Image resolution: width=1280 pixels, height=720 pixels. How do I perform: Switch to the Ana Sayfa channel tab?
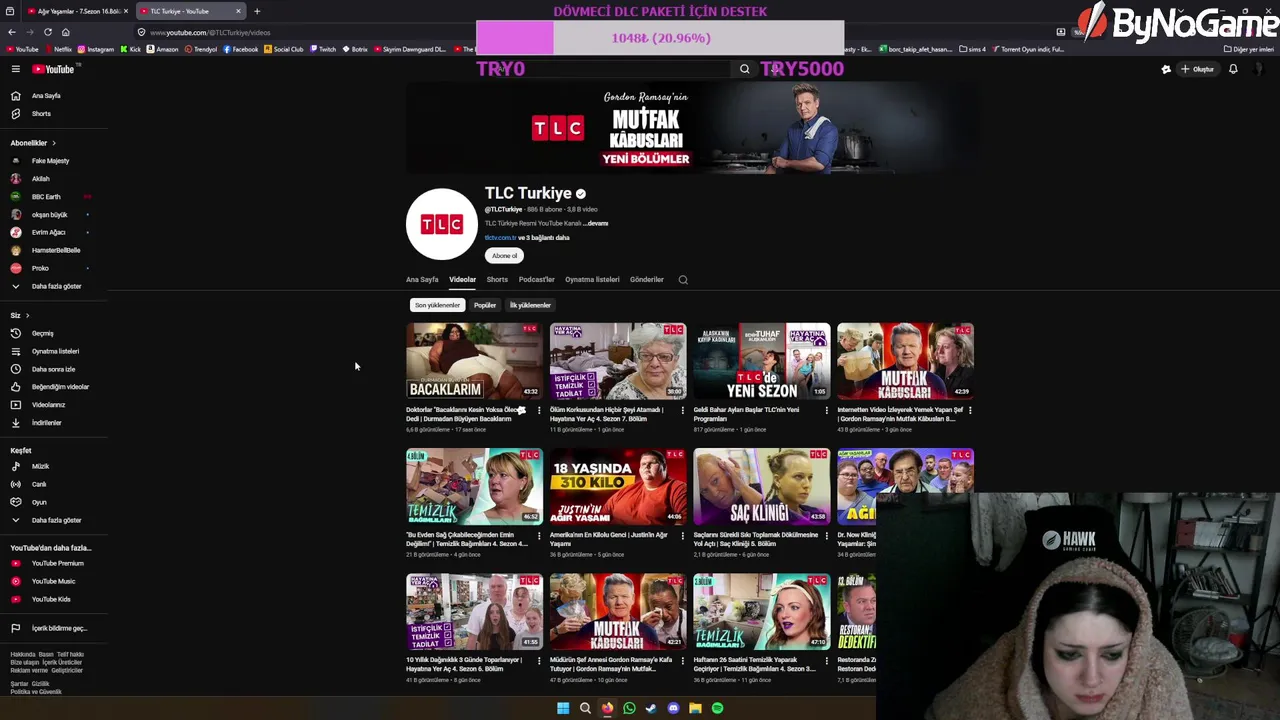point(422,280)
